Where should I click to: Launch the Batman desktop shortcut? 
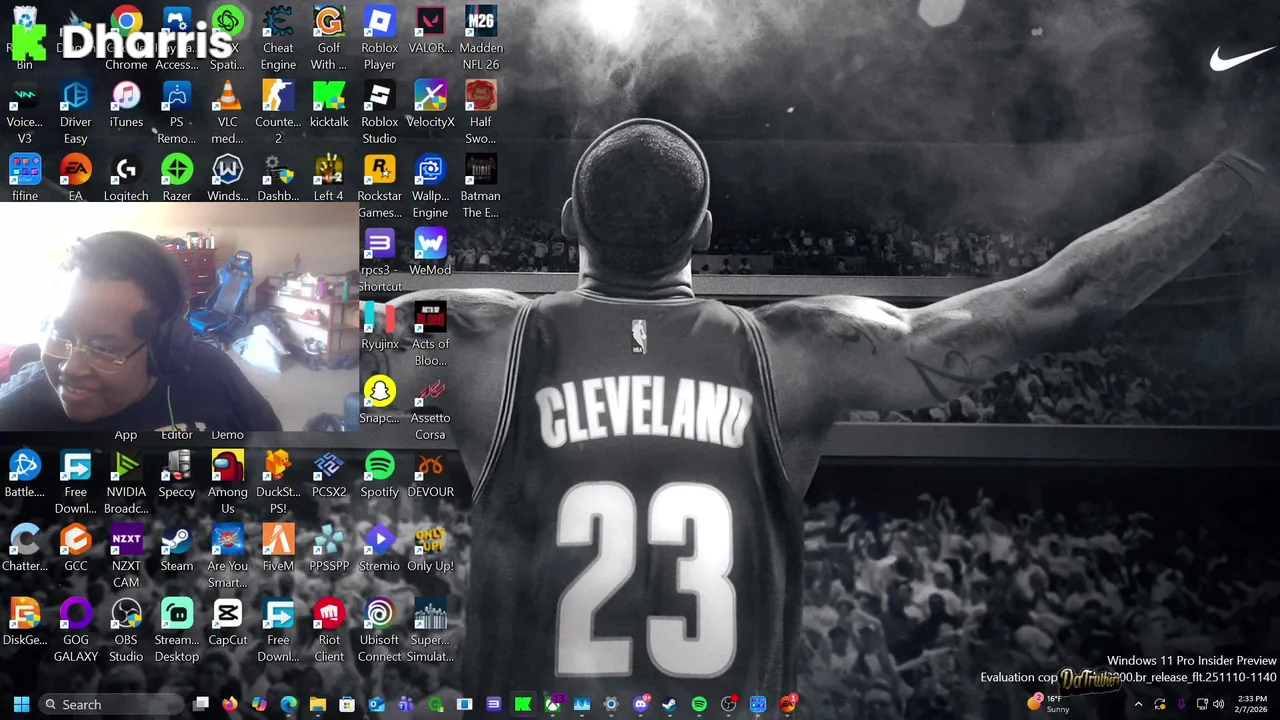[x=481, y=186]
